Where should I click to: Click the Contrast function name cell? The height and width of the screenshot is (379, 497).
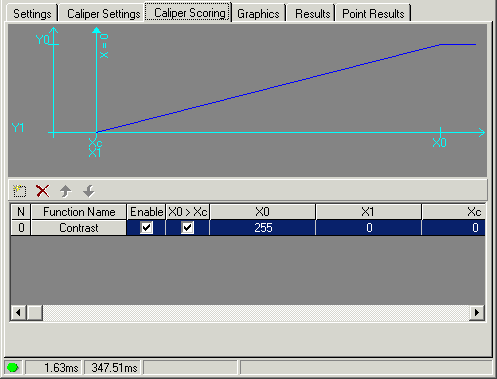[x=79, y=228]
